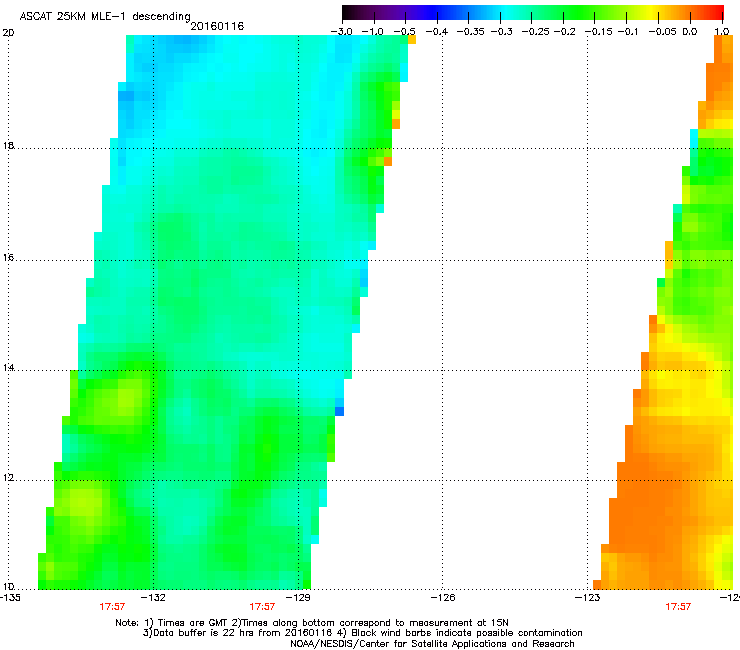Click the "-0.25" color scale label
The image size is (740, 650).
[535, 32]
